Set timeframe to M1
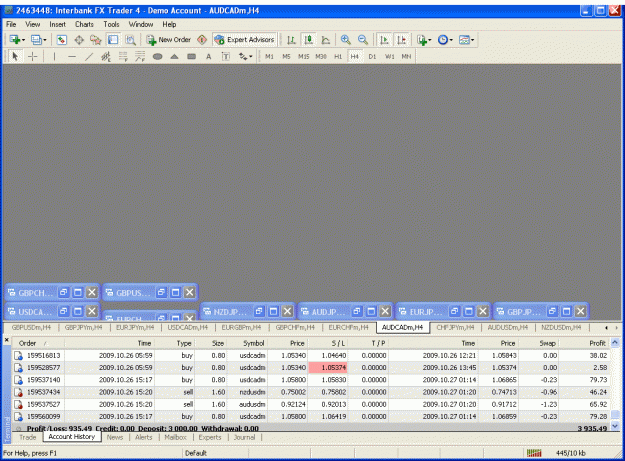 coord(269,57)
